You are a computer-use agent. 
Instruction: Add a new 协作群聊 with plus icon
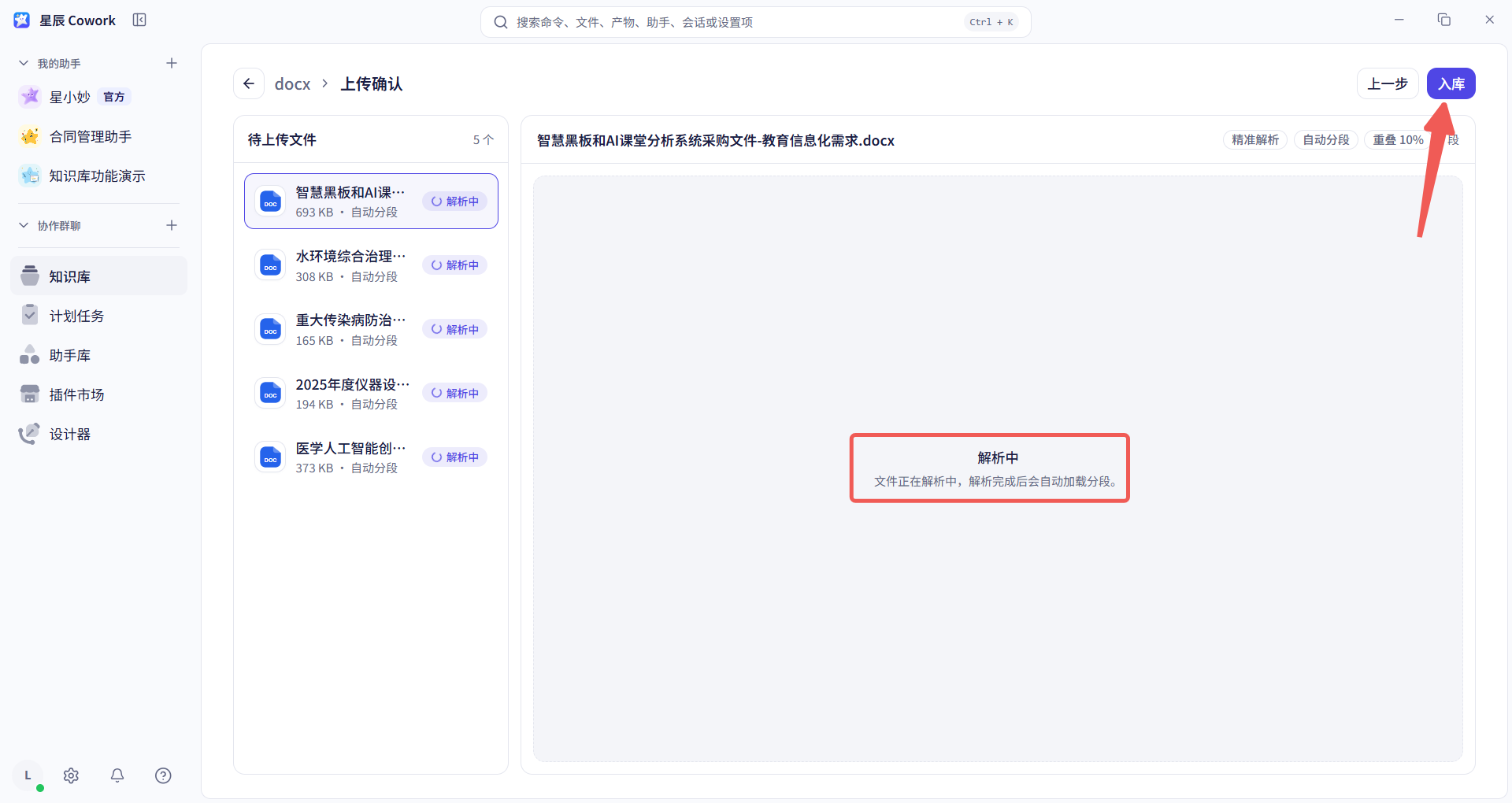172,225
